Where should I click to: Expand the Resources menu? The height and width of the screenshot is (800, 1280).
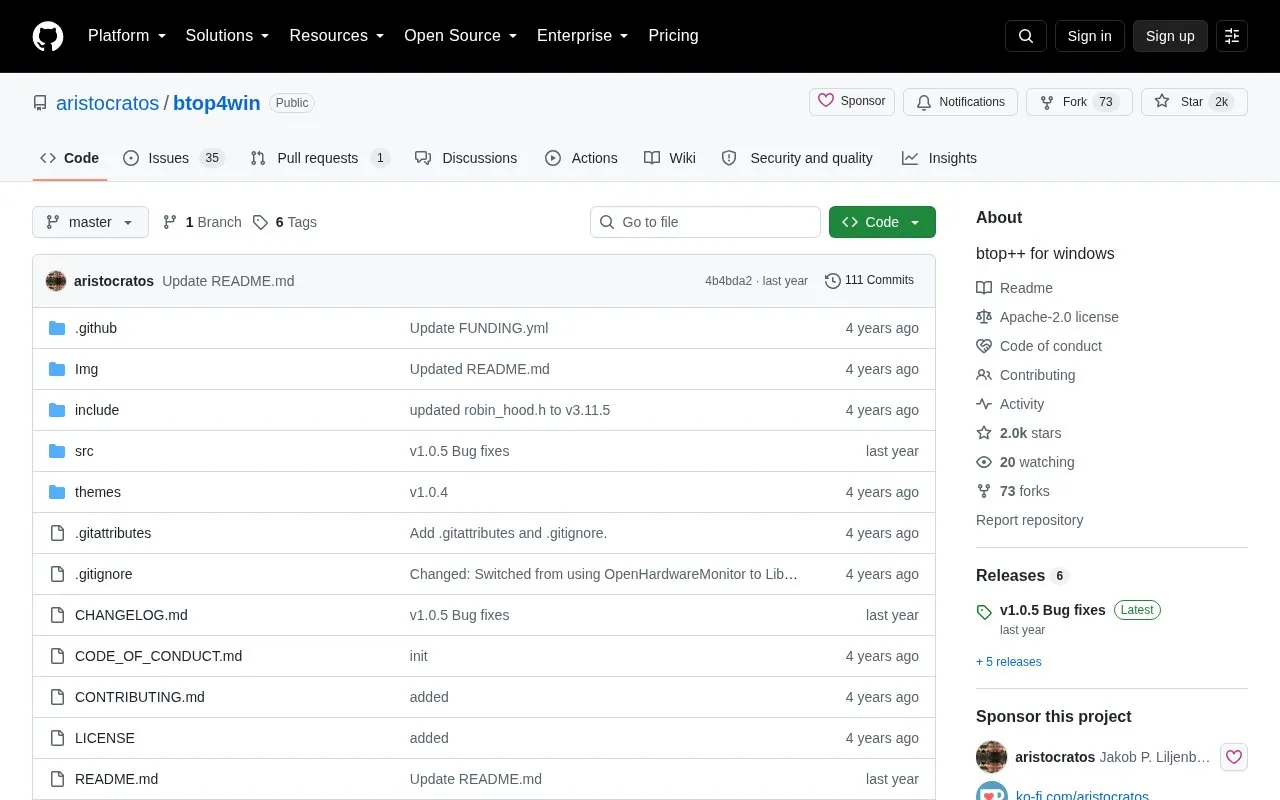tap(337, 36)
